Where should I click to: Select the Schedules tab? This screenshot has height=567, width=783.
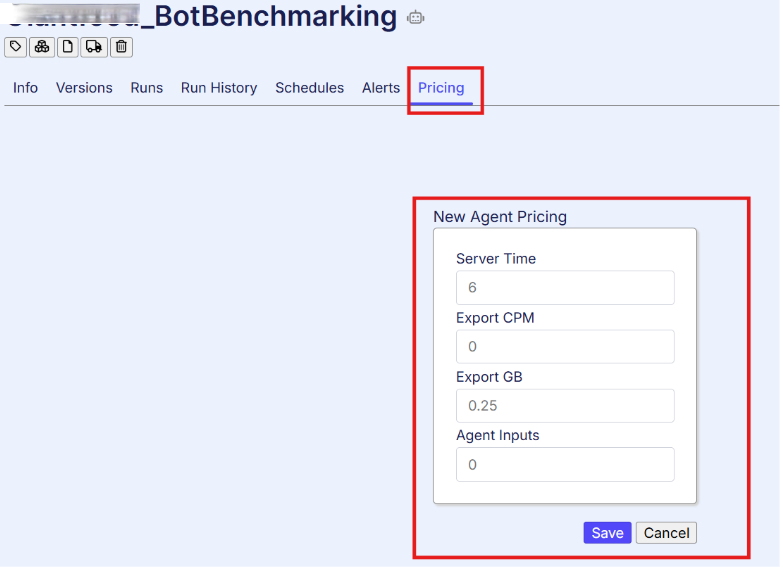coord(309,88)
